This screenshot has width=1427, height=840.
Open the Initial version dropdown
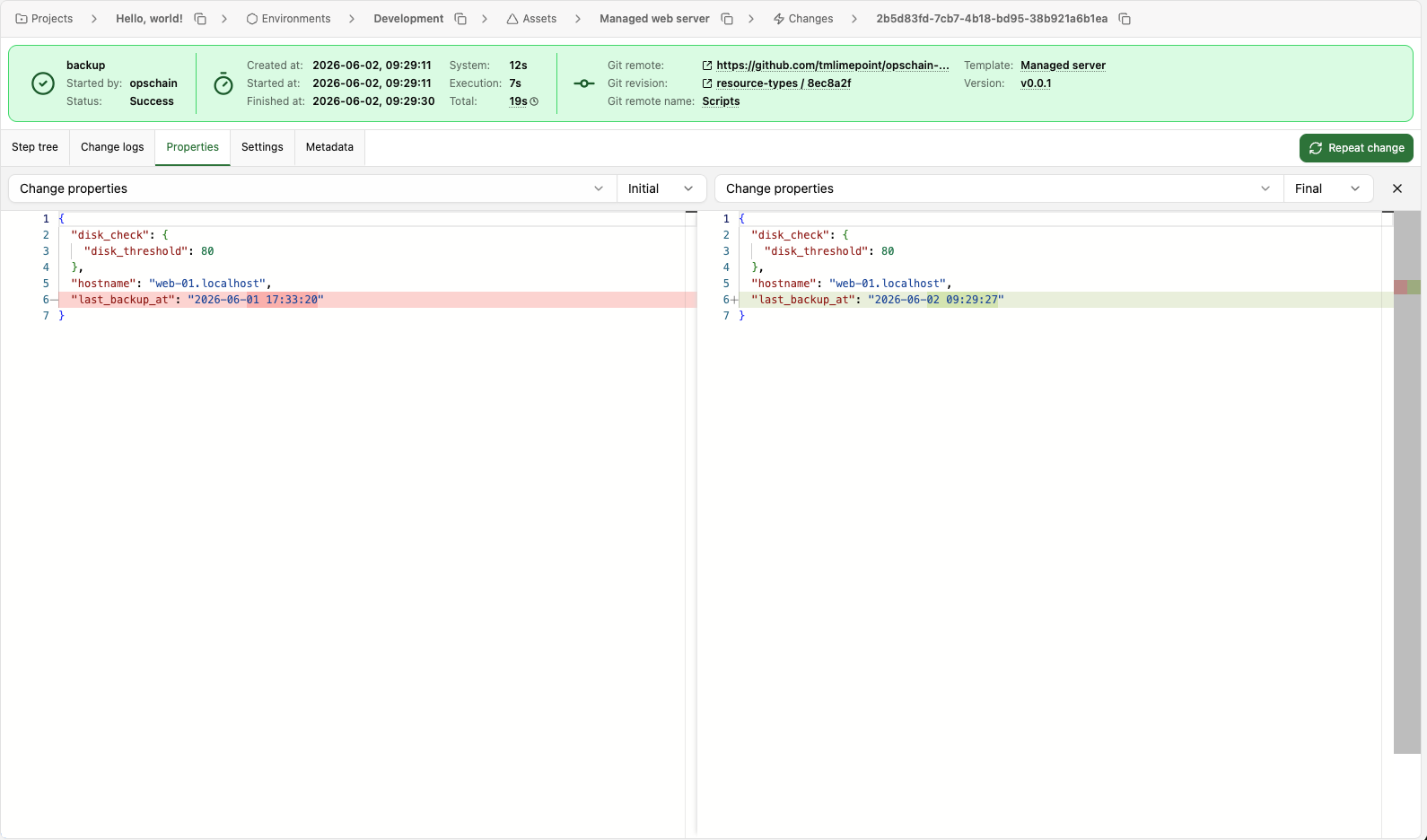[661, 188]
